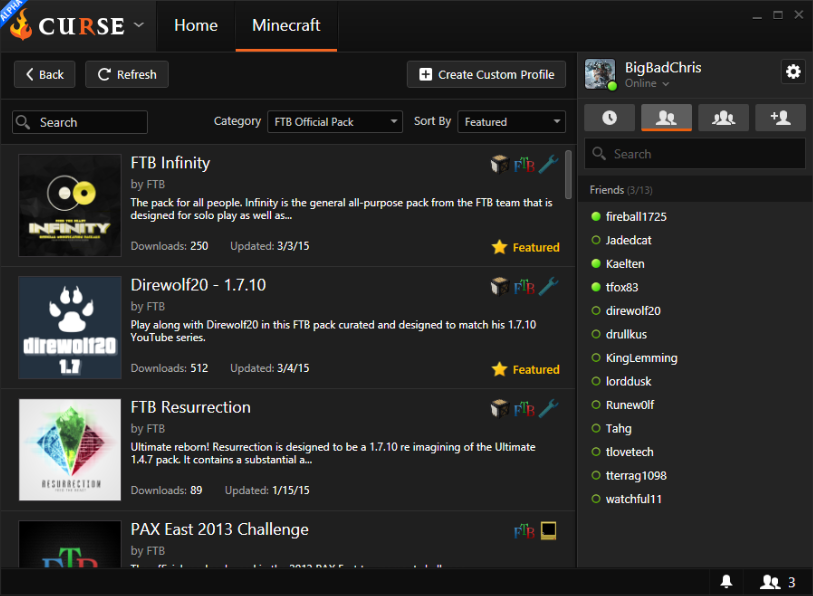This screenshot has width=813, height=596.
Task: Click the FTB logo icon on Direwolf20 pack
Action: click(x=524, y=287)
